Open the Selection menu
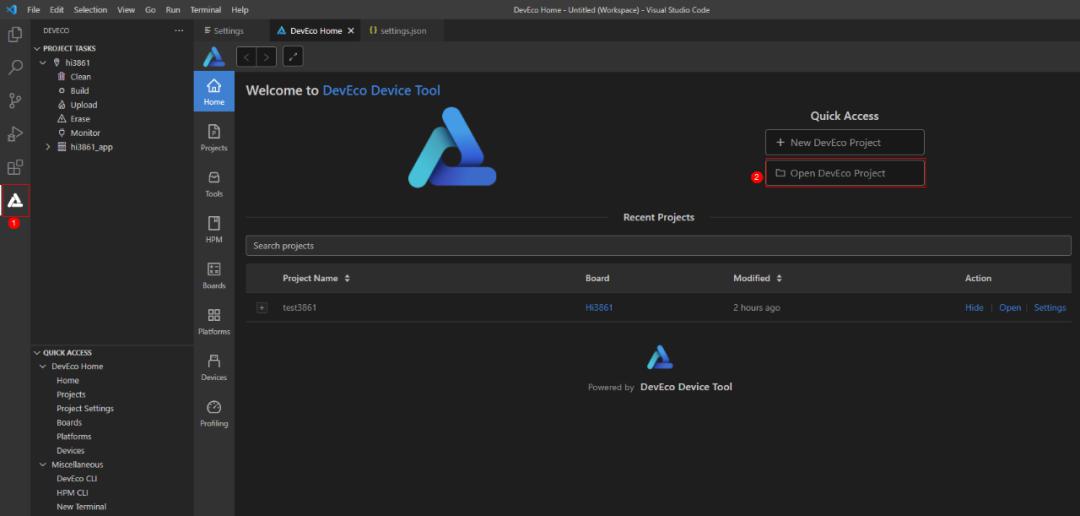This screenshot has width=1080, height=516. coord(91,10)
